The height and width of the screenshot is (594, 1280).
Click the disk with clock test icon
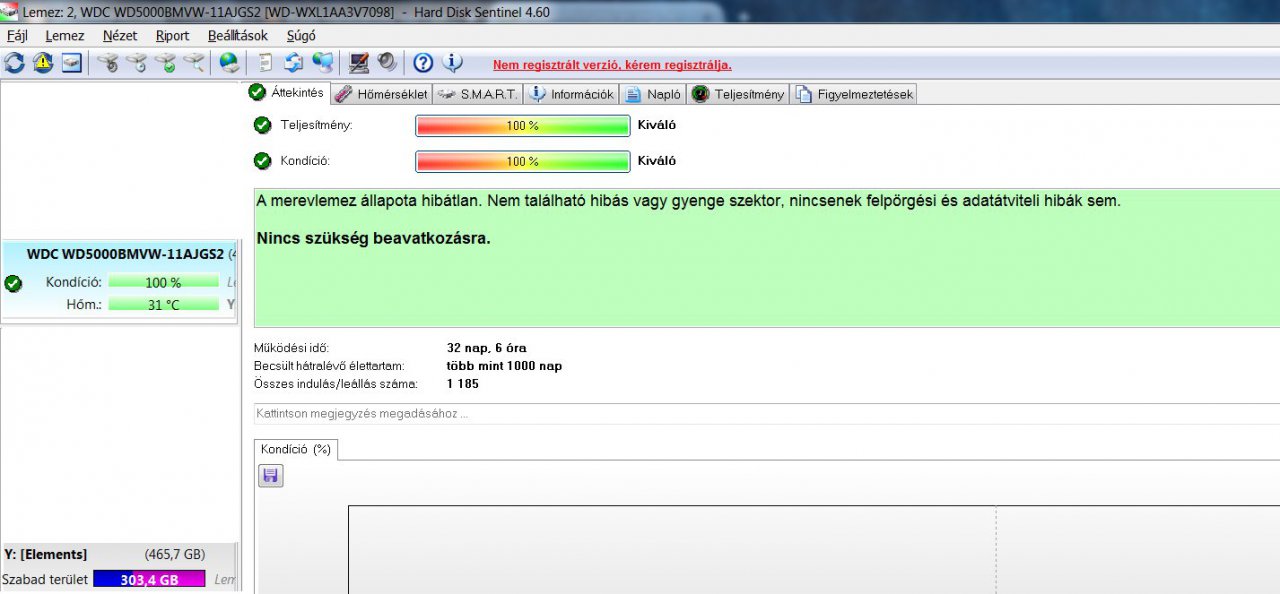pos(137,63)
